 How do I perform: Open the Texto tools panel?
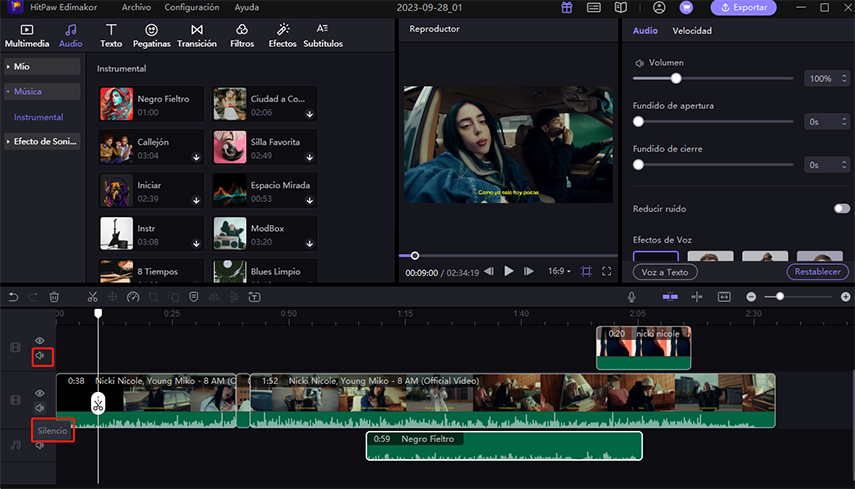(111, 36)
